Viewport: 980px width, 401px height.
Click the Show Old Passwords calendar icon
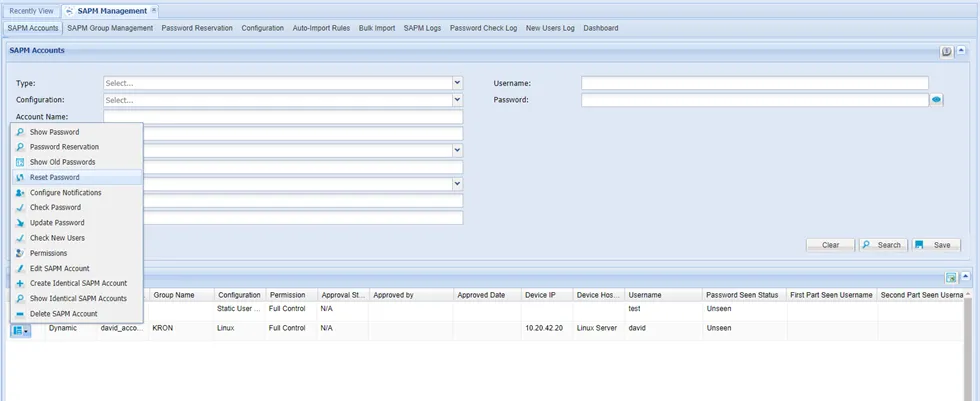pos(20,162)
